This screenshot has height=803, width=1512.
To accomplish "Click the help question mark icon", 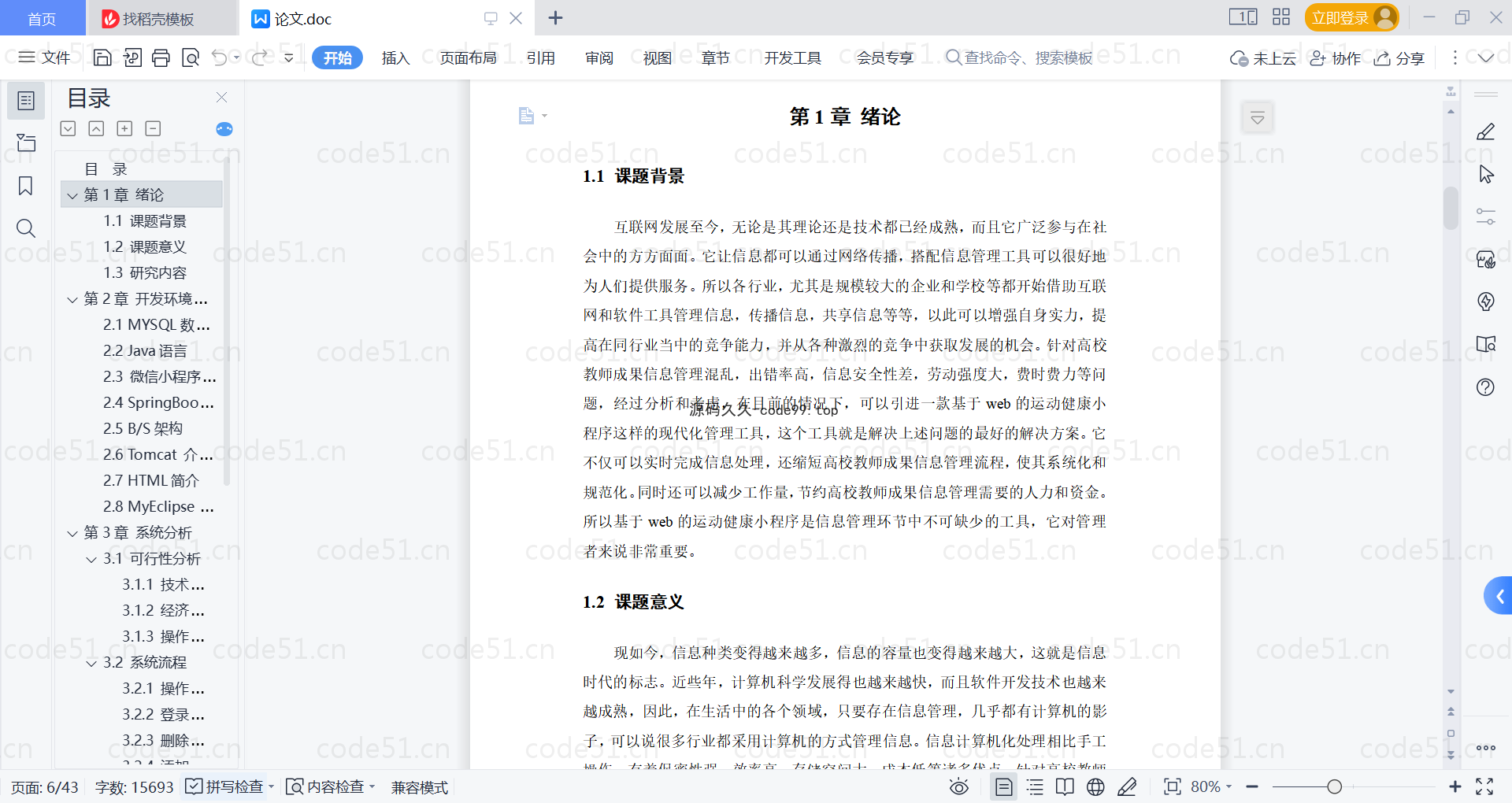I will (x=1485, y=387).
